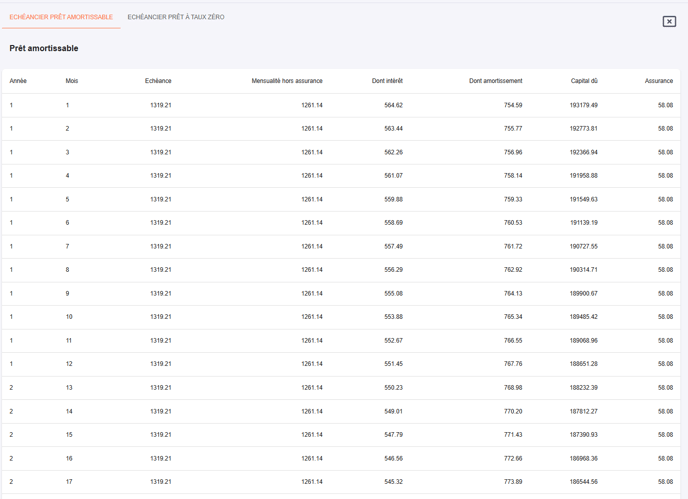Select the interest value 553.88

pos(393,317)
